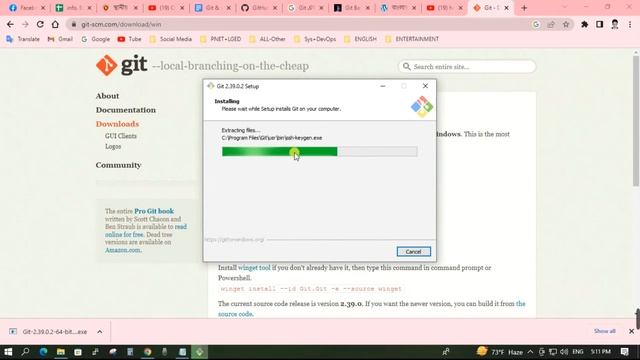The height and width of the screenshot is (360, 640).
Task: Open the winget tool link
Action: coord(254,268)
